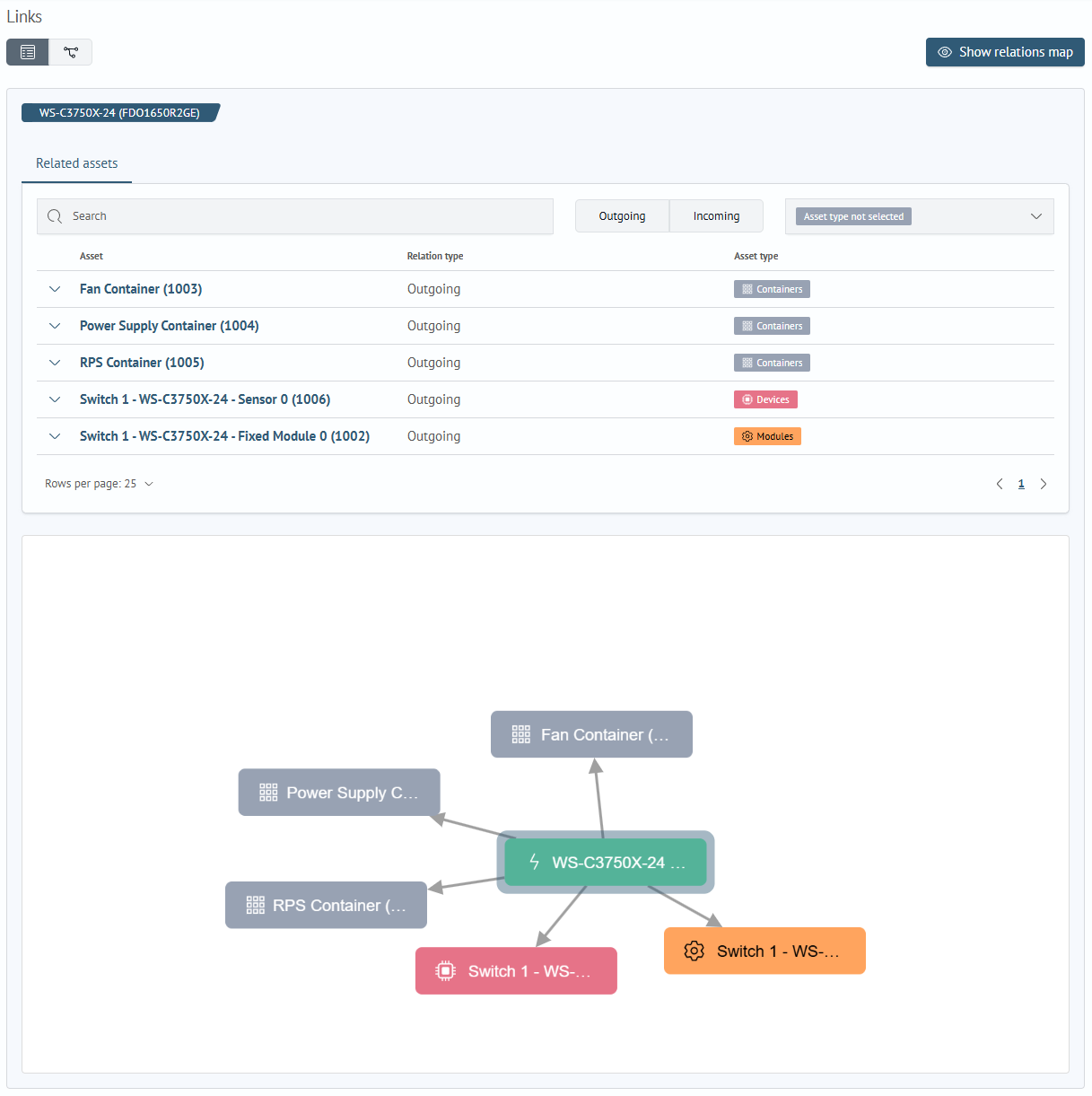Select the WS-C3750X-24 (FDO1650R2GE) tag tab
Image resolution: width=1092 pixels, height=1096 pixels.
click(x=119, y=113)
